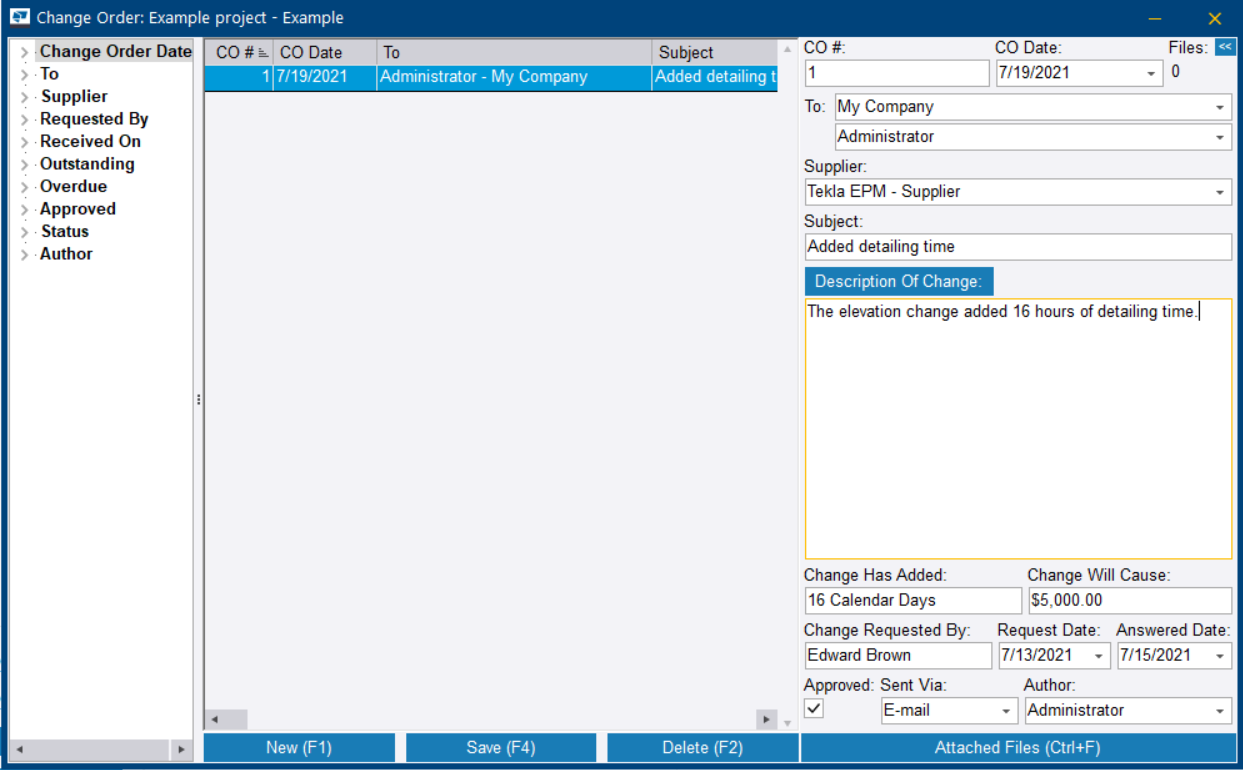Click the Save (F4) button

tap(500, 746)
